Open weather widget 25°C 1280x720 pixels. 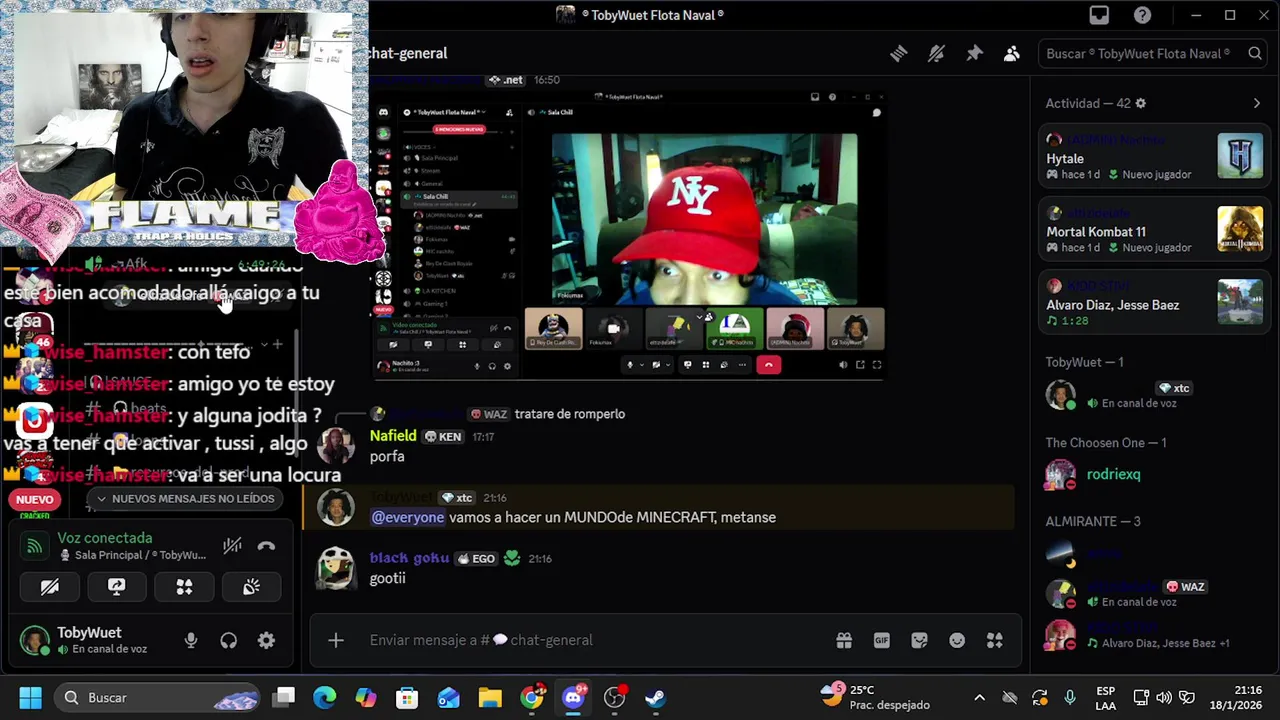(x=876, y=697)
